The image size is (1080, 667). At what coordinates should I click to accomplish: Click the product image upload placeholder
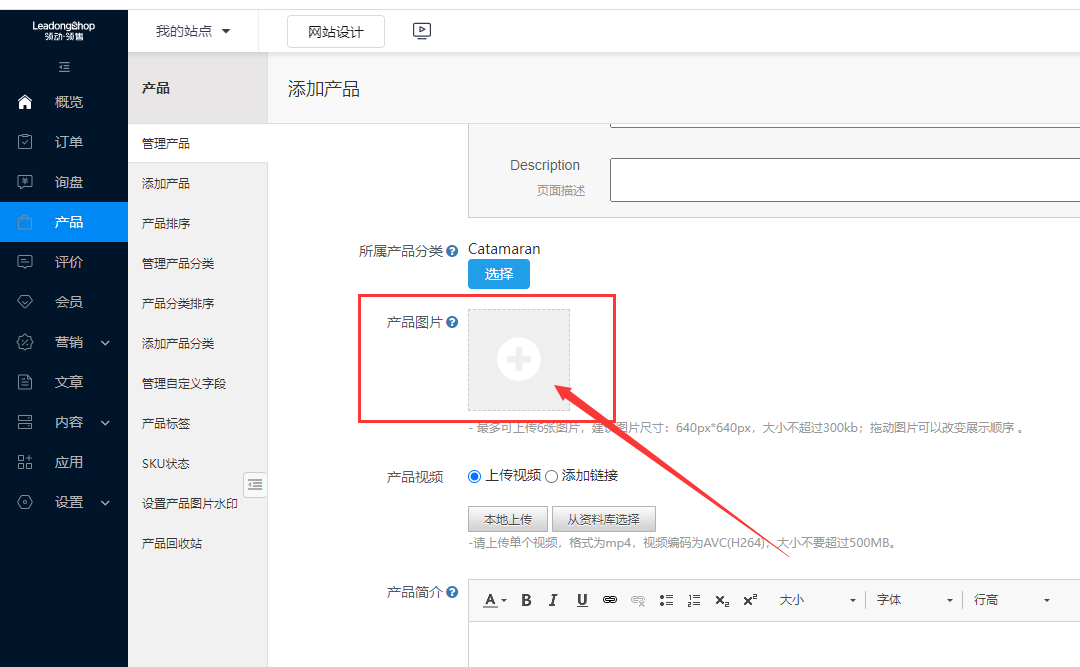519,359
